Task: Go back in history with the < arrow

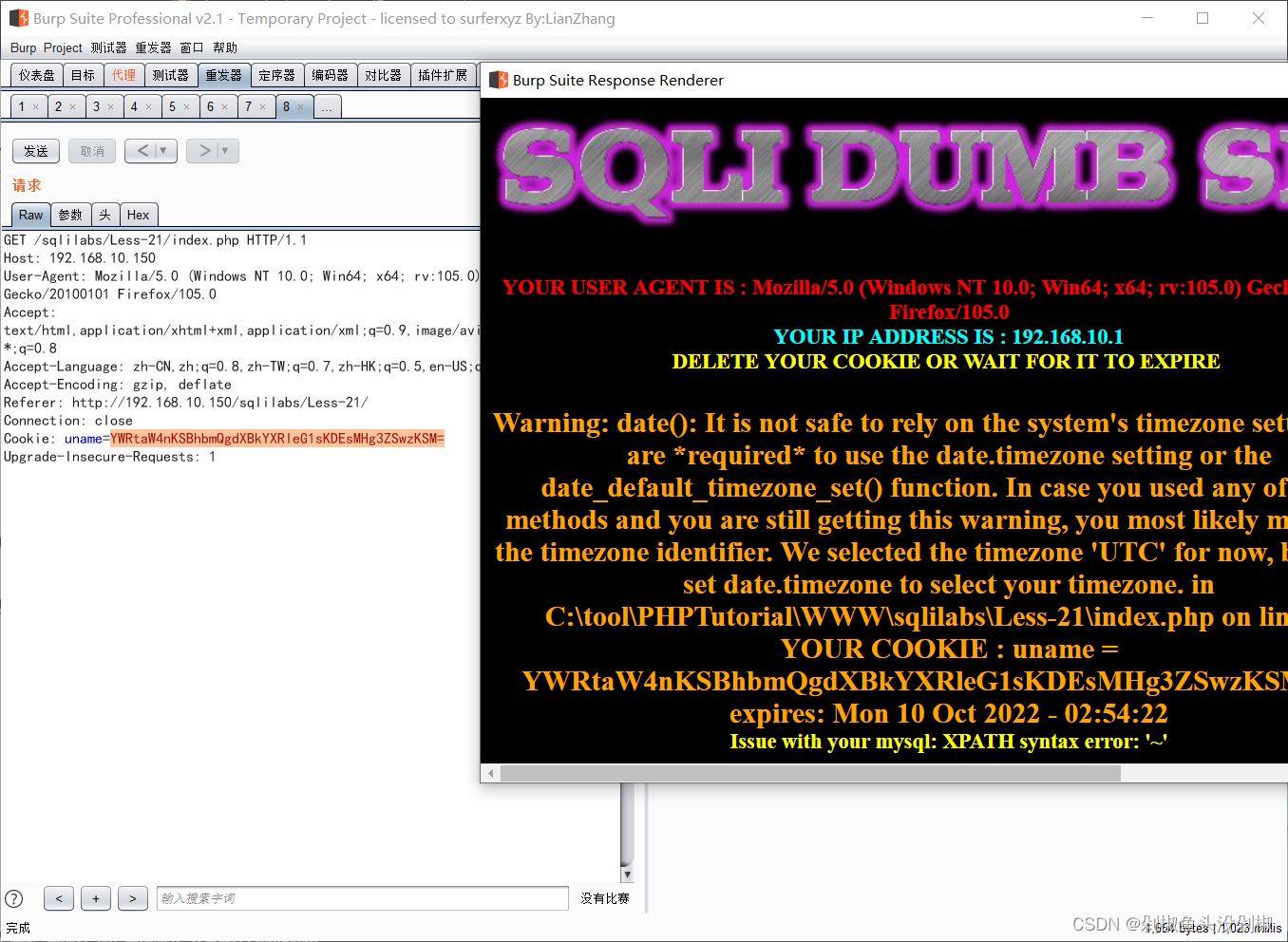Action: (x=142, y=150)
